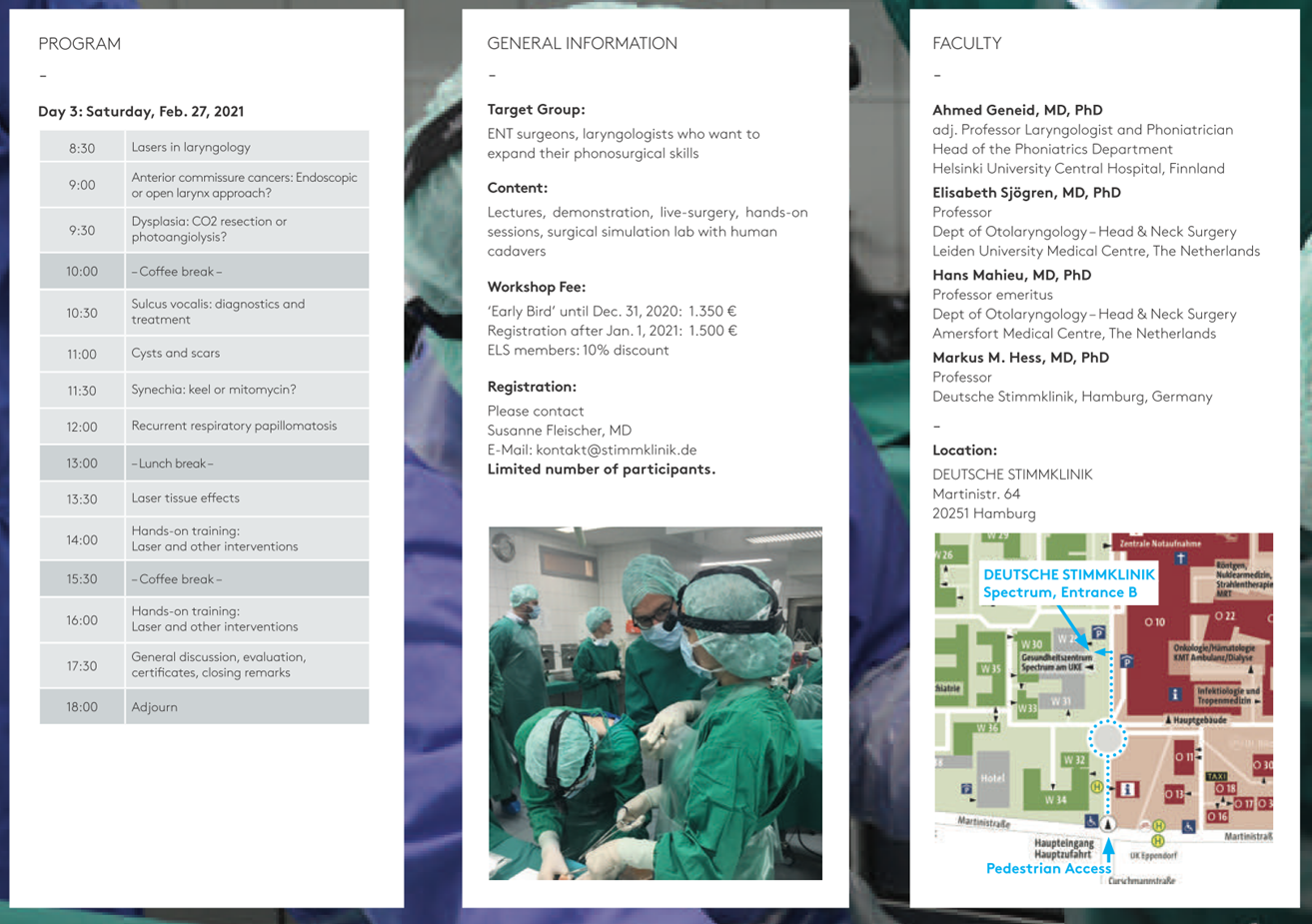
Task: Click the 8:30 time cell
Action: [82, 147]
